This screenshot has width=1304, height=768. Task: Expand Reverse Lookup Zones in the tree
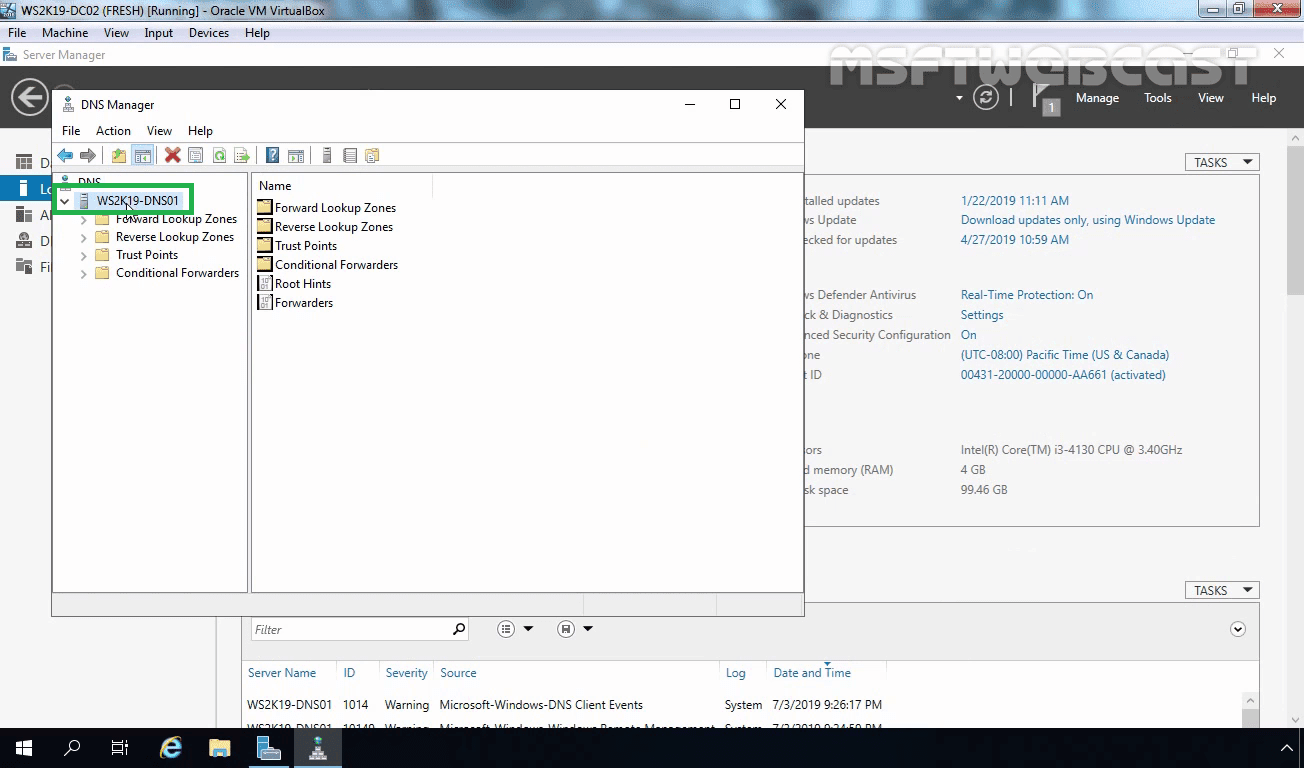coord(84,237)
